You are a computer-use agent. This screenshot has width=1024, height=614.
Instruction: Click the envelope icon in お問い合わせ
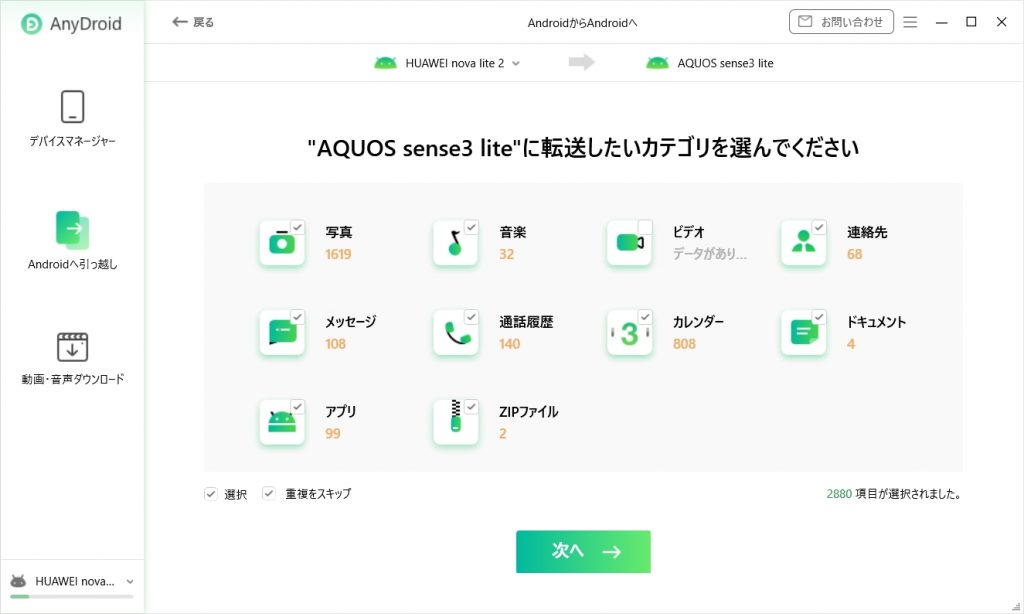pyautogui.click(x=805, y=22)
